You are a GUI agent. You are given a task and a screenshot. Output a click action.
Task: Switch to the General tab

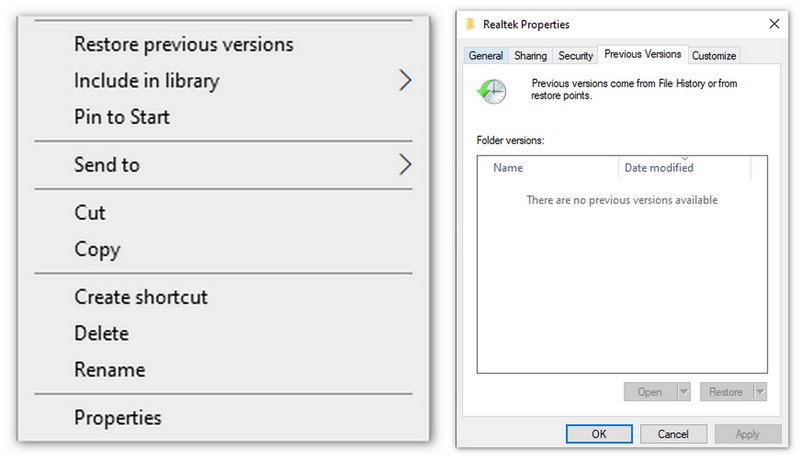click(486, 56)
